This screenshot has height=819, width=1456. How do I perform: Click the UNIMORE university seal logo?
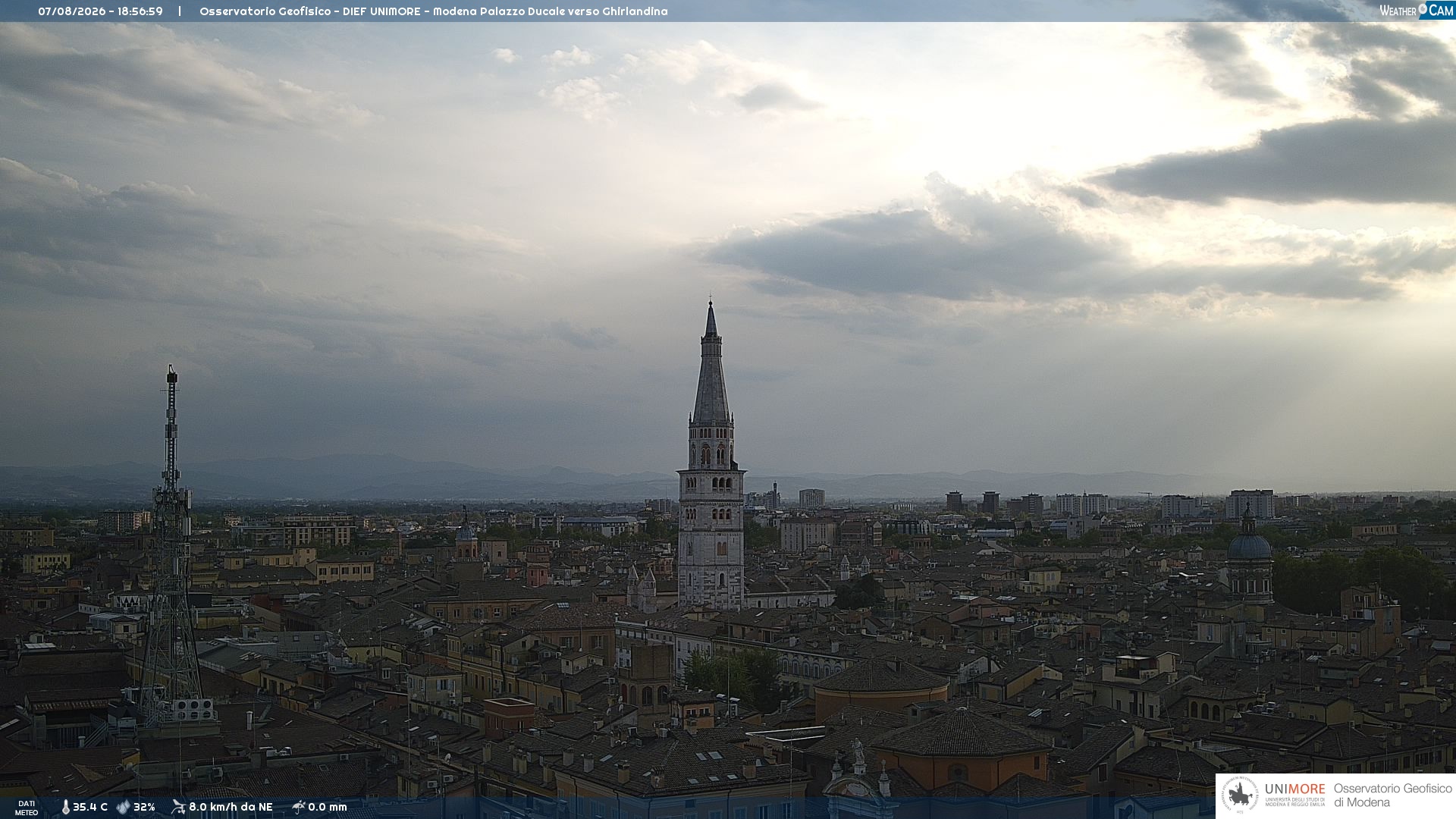[x=1239, y=795]
